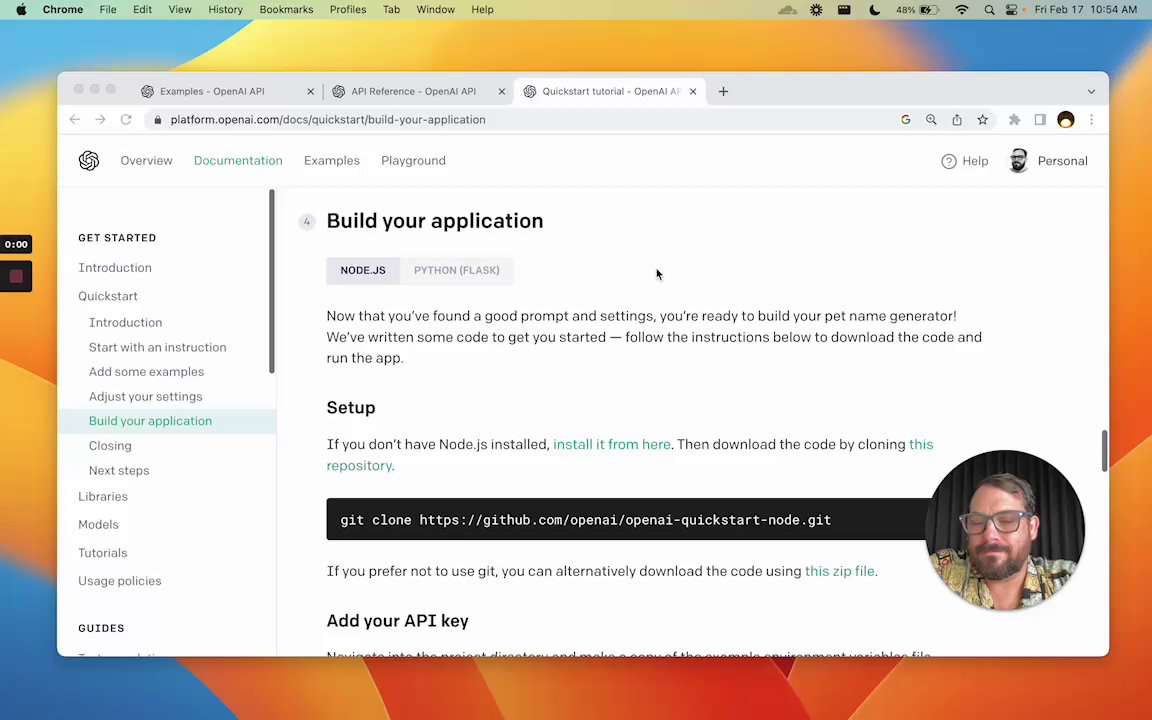Open Chrome extensions puzzle icon
1152x720 pixels.
[1014, 120]
